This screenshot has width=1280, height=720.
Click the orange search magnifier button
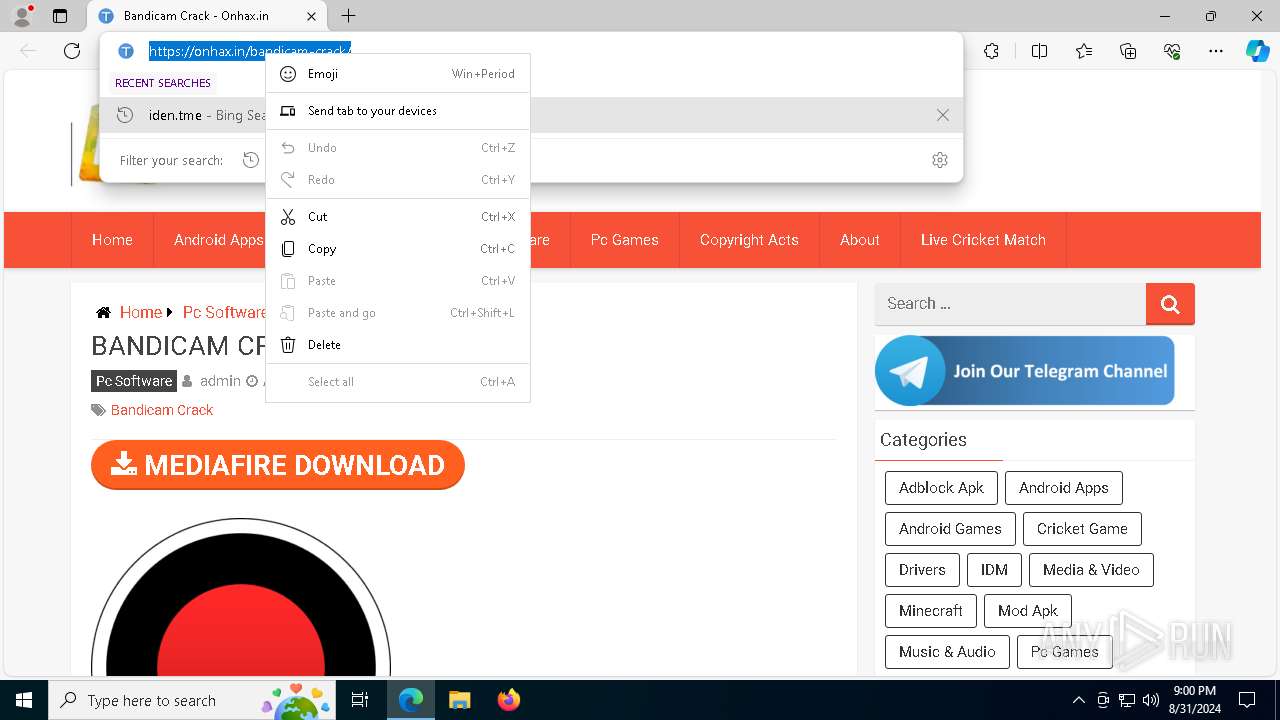point(1170,304)
